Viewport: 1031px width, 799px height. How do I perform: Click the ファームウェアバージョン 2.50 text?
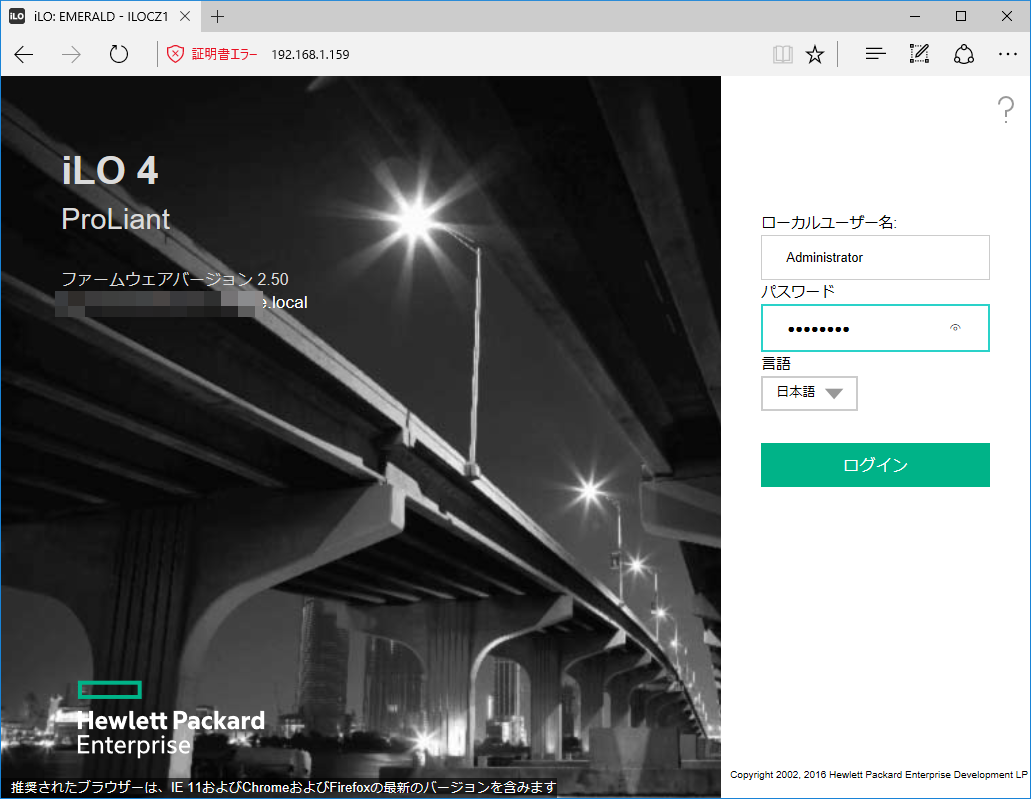tap(175, 279)
